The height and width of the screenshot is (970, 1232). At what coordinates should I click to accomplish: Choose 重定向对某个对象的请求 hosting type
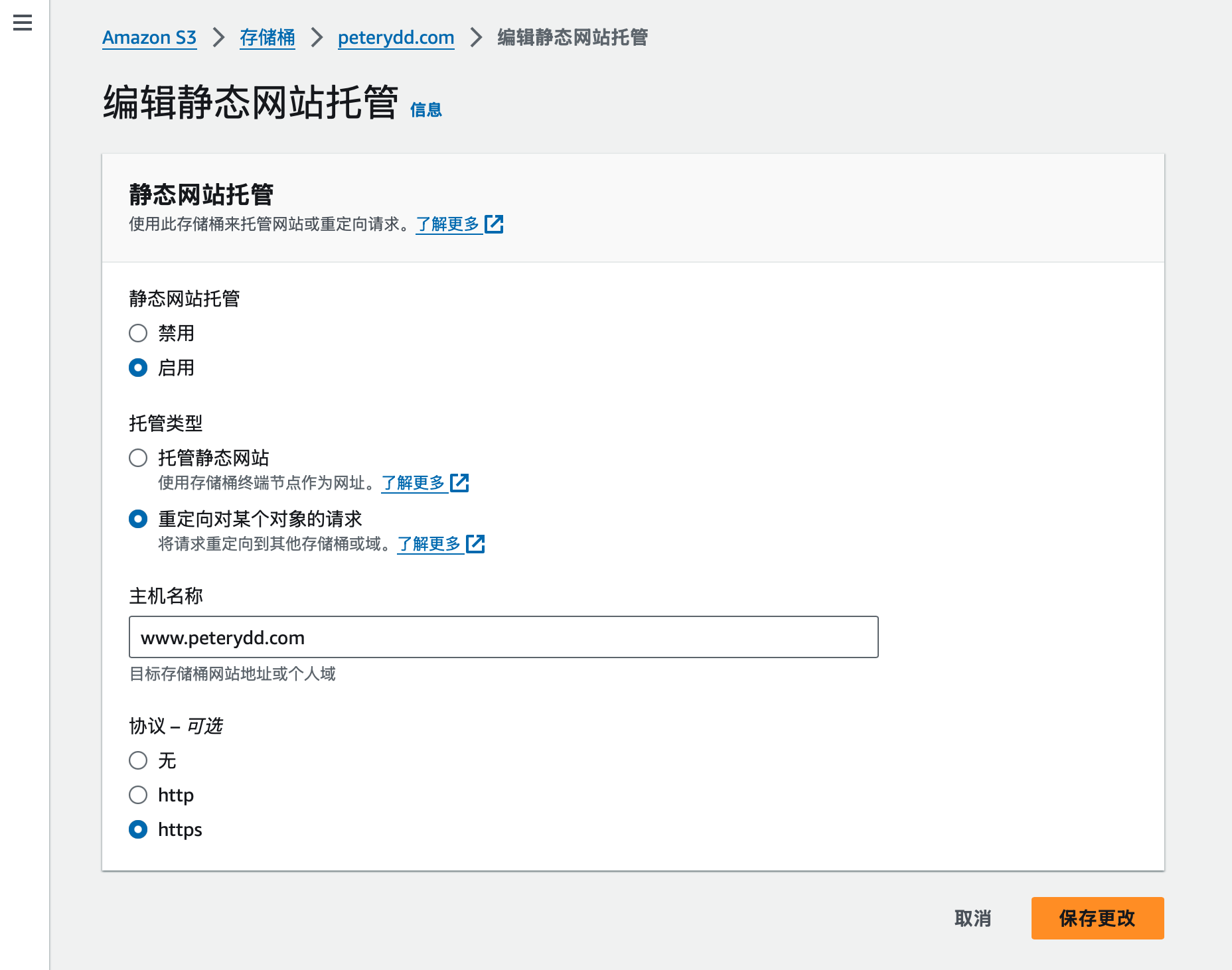point(138,519)
